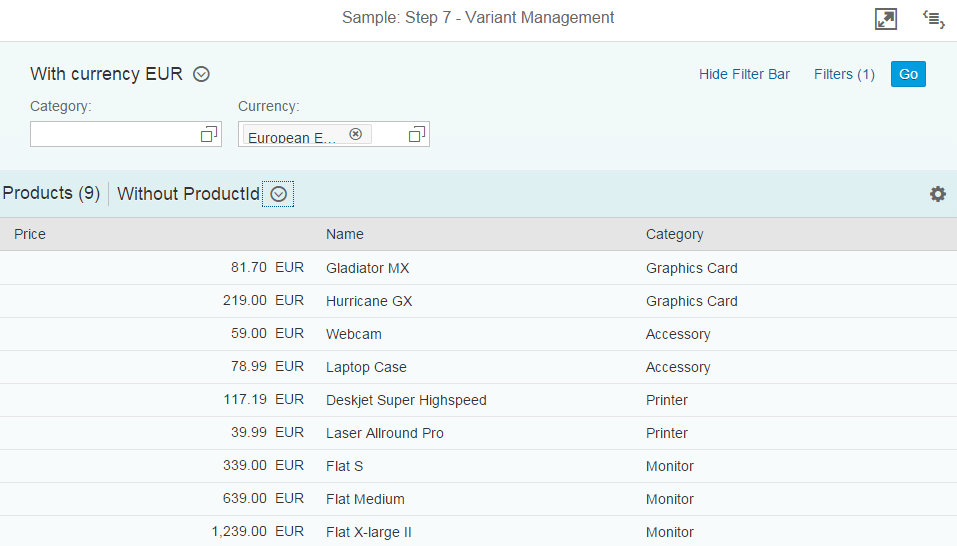The image size is (957, 546).
Task: Open the code view icon at top right
Action: tap(933, 19)
